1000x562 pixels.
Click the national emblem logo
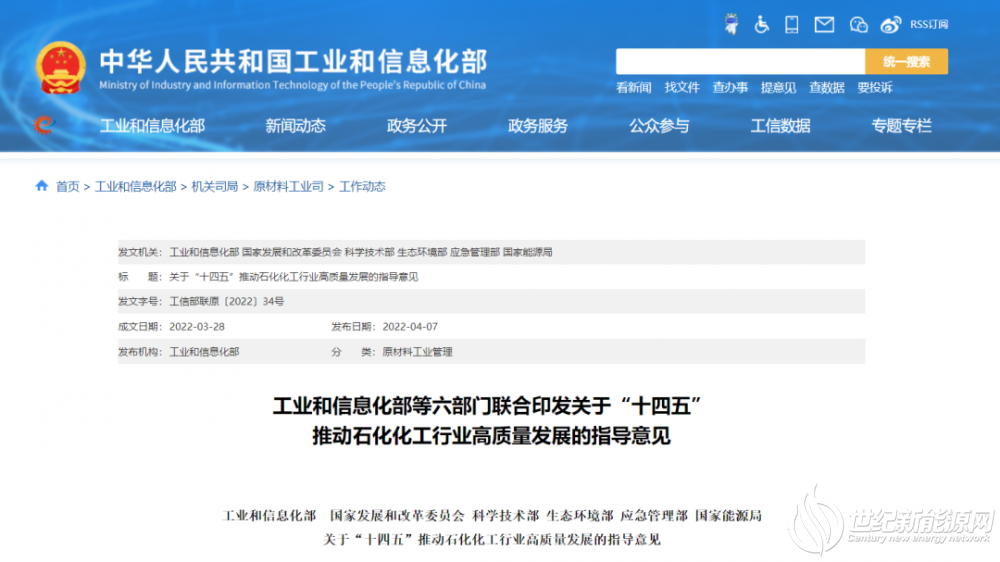point(61,68)
